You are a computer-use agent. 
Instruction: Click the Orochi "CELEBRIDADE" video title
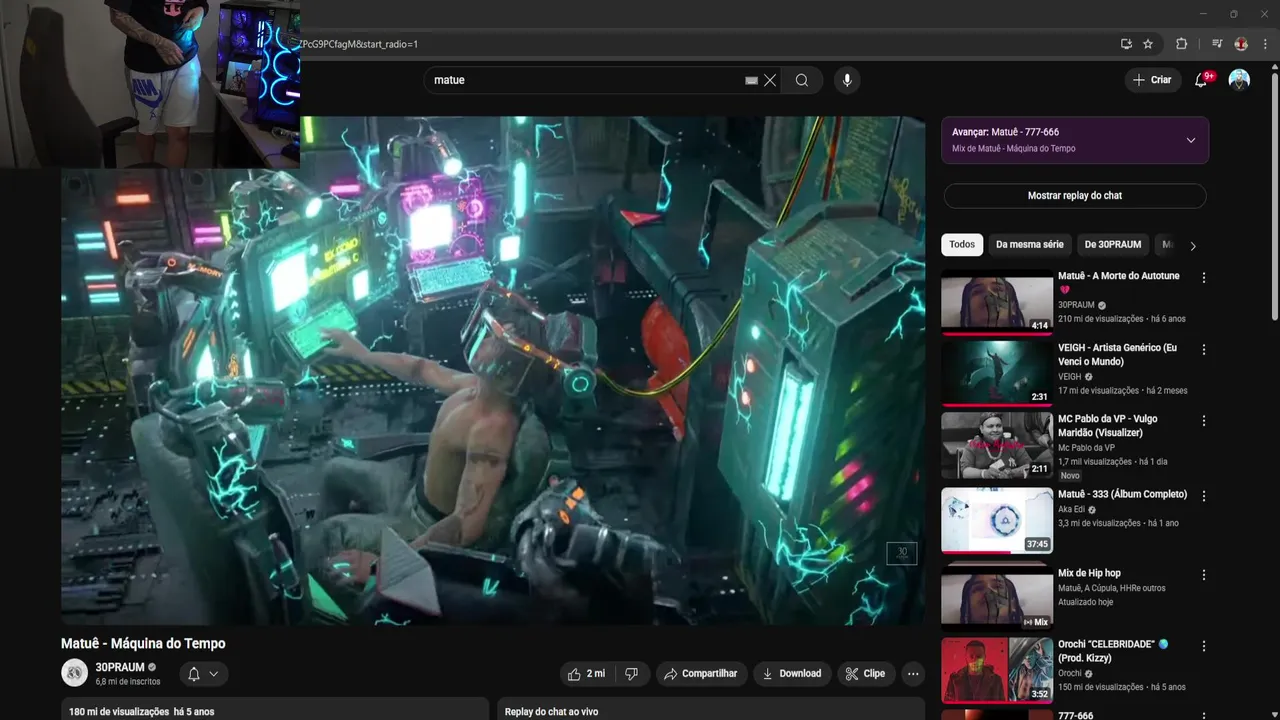point(1113,651)
